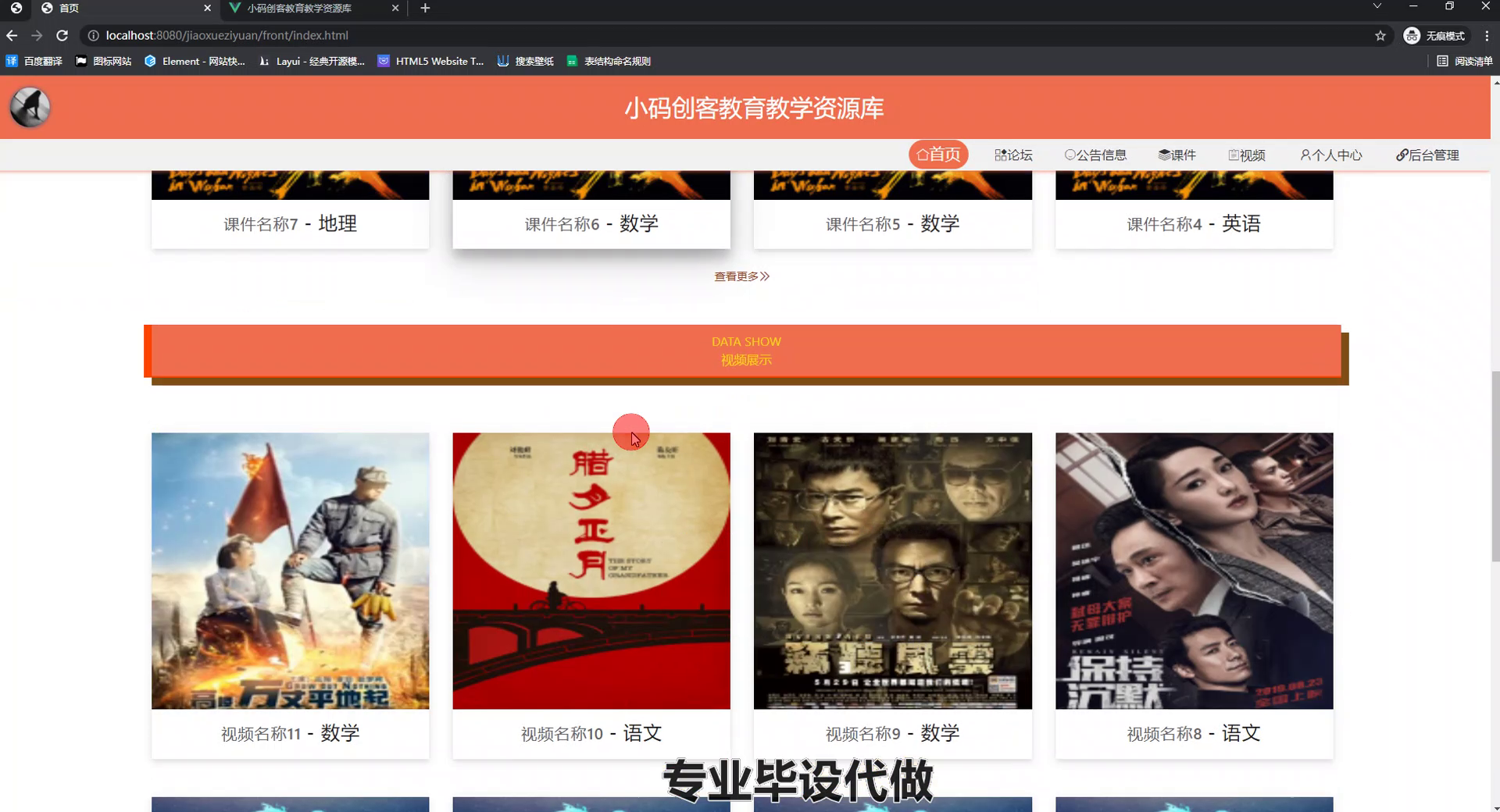Click the 小码创客教育教学资源库 header title
This screenshot has width=1500, height=812.
[754, 108]
